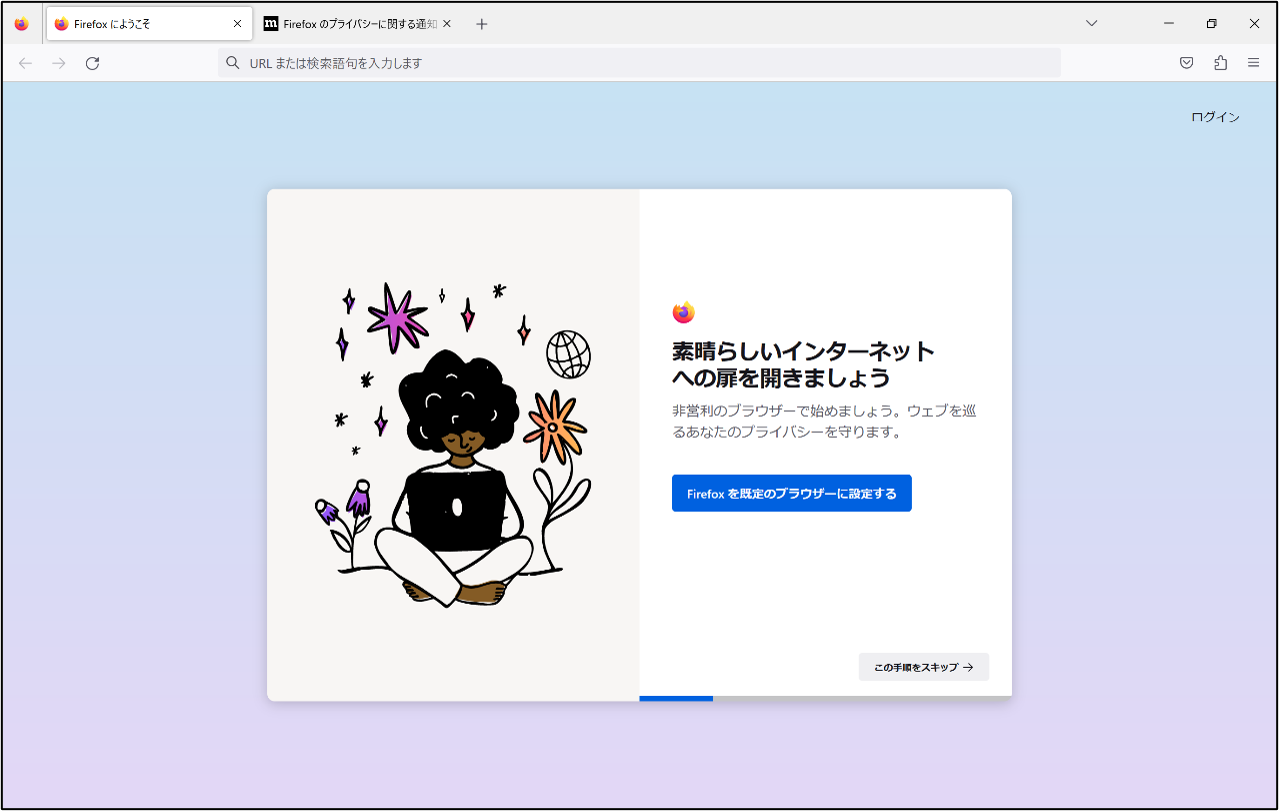
Task: Restore down the Firefox window
Action: click(x=1211, y=23)
